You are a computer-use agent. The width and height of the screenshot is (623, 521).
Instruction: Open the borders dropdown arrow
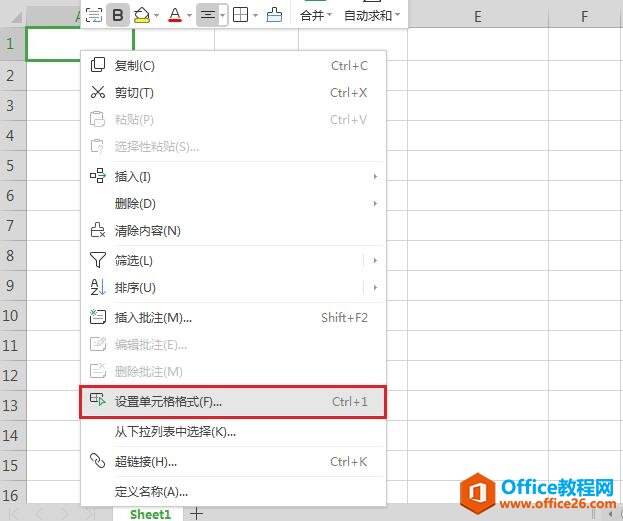tap(255, 15)
